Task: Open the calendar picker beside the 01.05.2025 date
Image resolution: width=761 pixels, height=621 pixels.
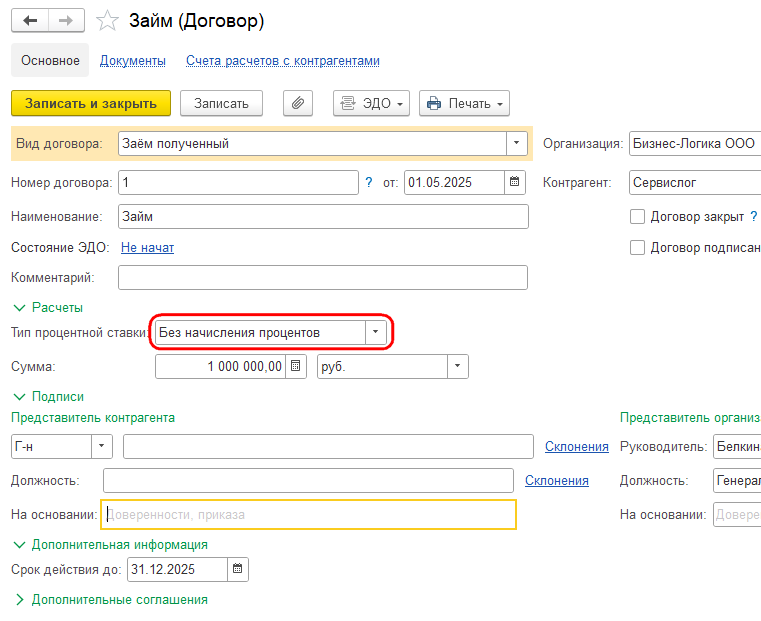Action: coord(514,182)
